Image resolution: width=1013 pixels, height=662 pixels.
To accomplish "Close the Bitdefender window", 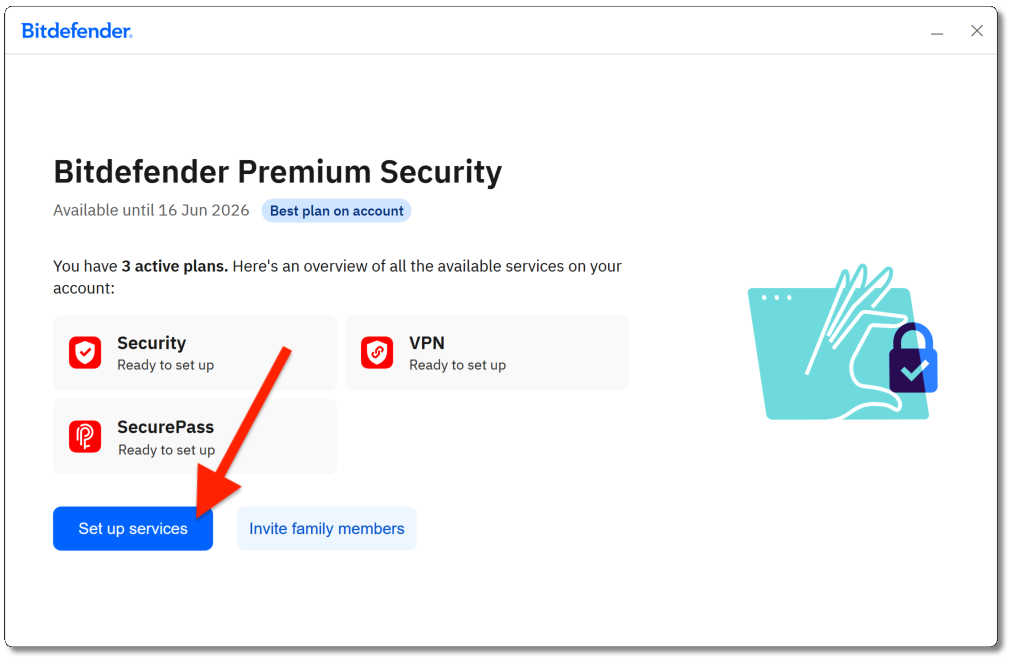I will (977, 30).
